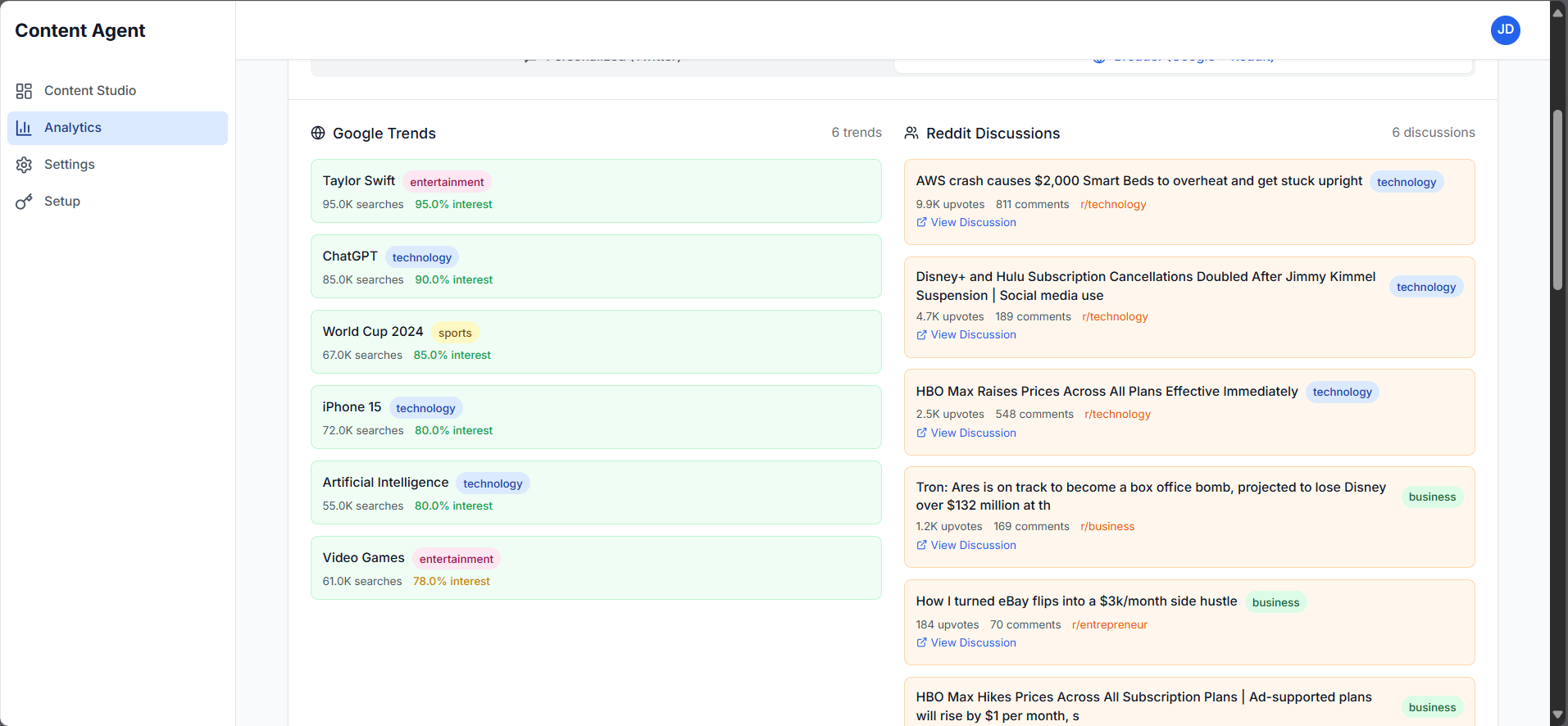Click '78.0% interest' on Video Games

pyautogui.click(x=451, y=581)
